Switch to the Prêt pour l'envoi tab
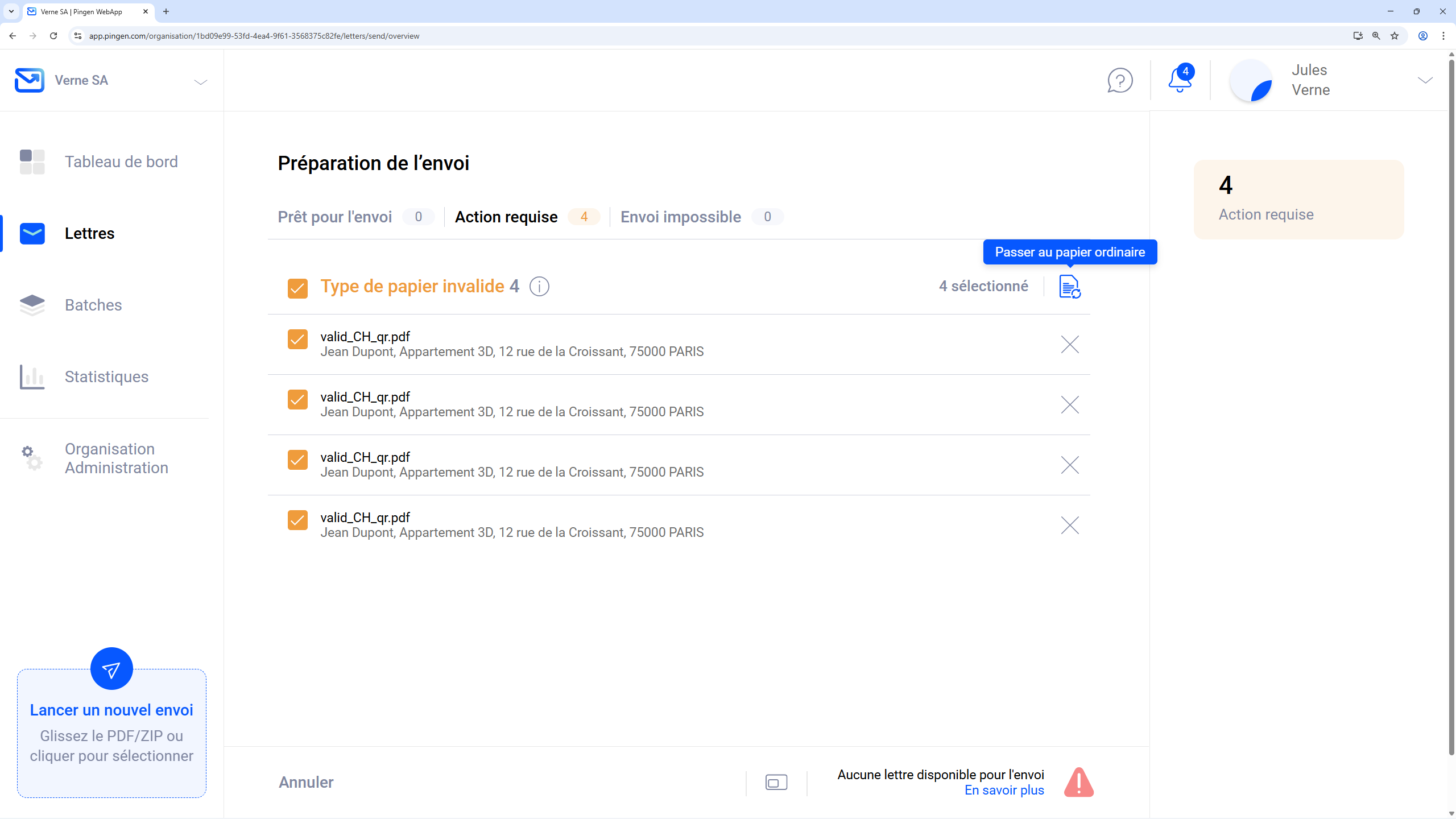1456x819 pixels. click(335, 217)
